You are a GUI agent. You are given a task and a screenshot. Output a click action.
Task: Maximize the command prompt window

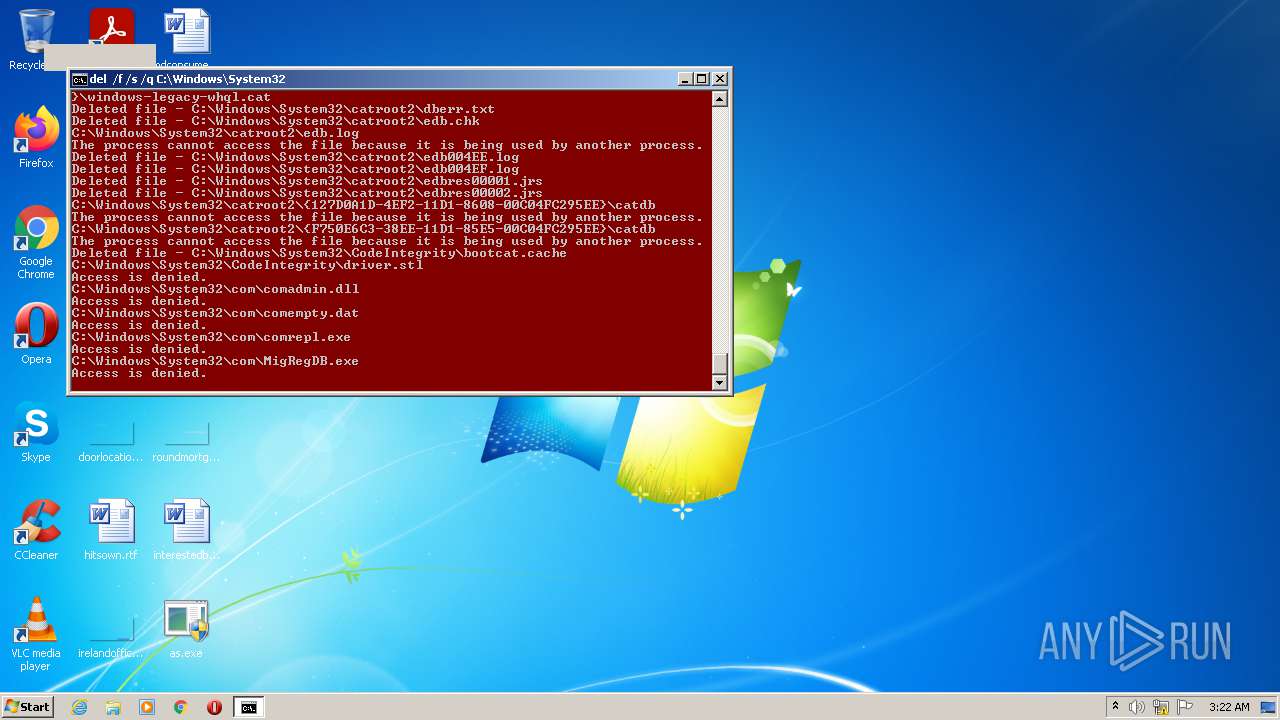[x=702, y=79]
